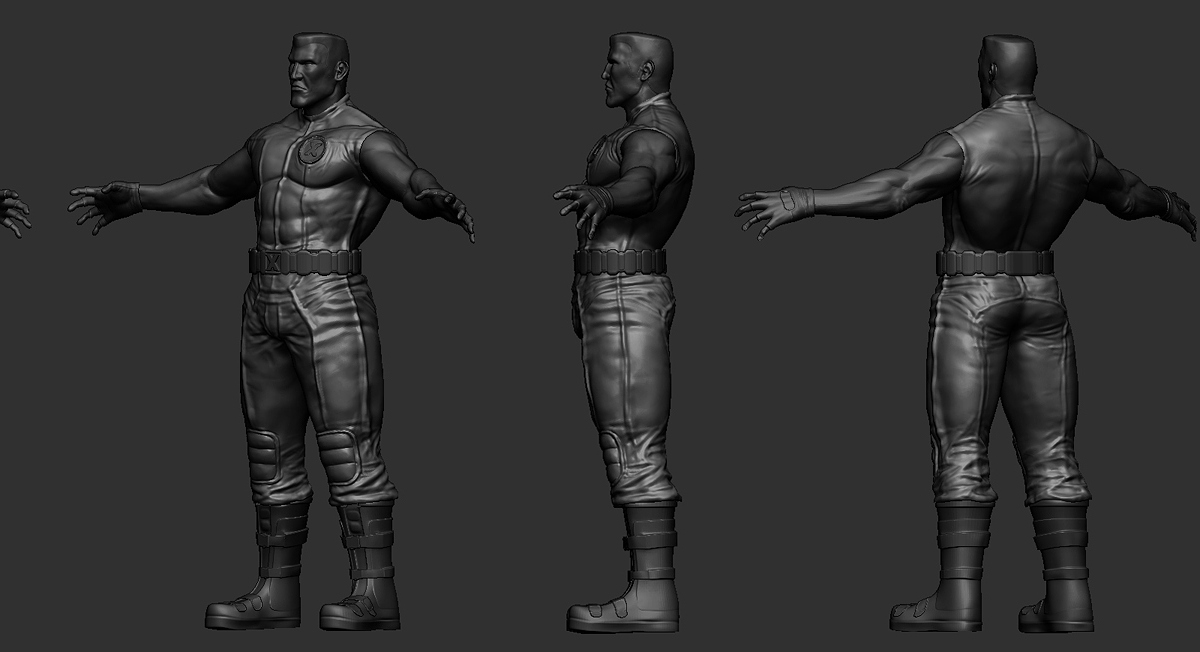
Task: Click the X belt buckle on the front-view model
Action: 270,263
